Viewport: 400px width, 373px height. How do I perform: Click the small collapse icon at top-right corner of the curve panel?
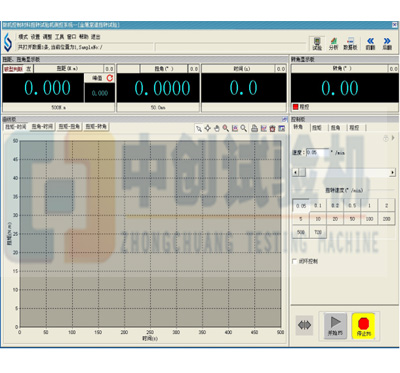tap(284, 119)
